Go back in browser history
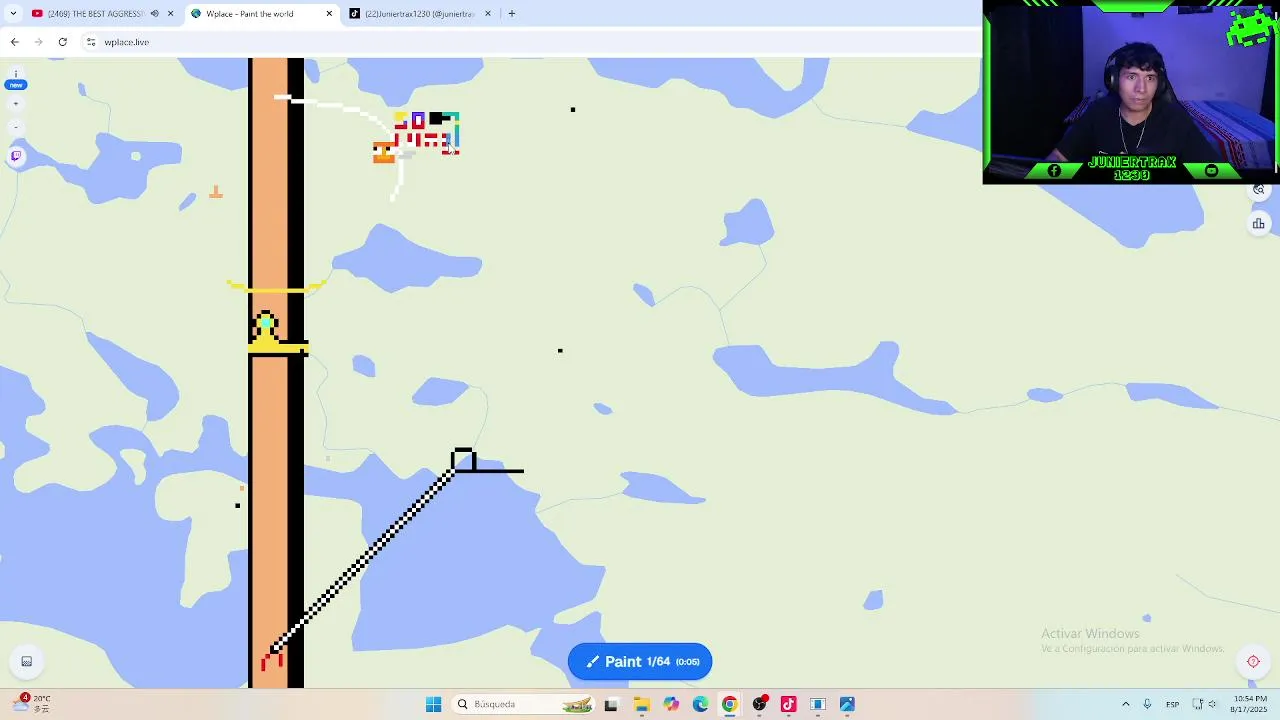 point(14,42)
